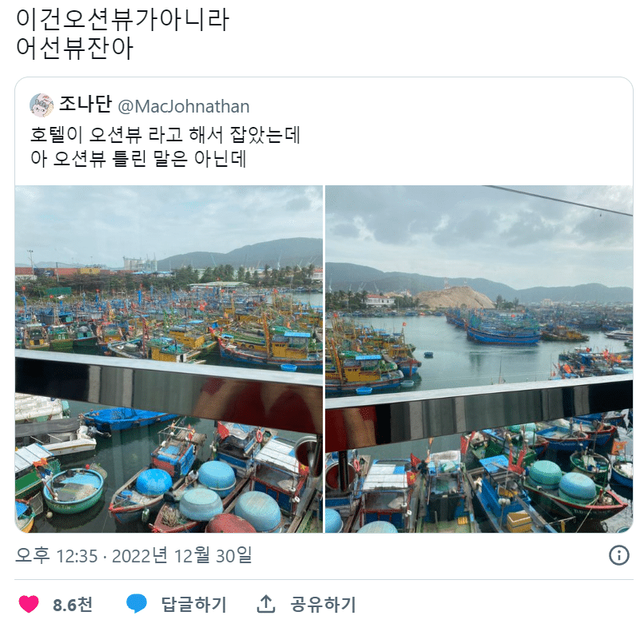Open the 오후 12:35 timestamp link
This screenshot has width=640, height=619.
(56, 555)
